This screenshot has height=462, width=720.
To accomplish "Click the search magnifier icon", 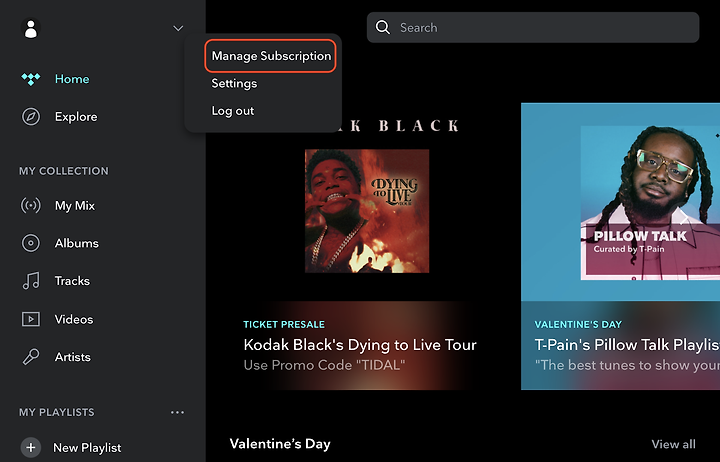I will pyautogui.click(x=382, y=28).
